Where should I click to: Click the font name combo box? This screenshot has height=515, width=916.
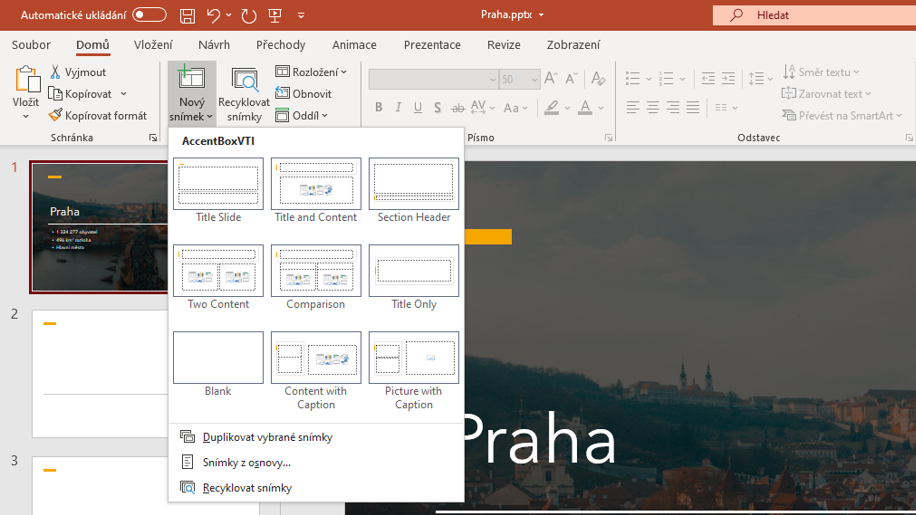click(433, 79)
